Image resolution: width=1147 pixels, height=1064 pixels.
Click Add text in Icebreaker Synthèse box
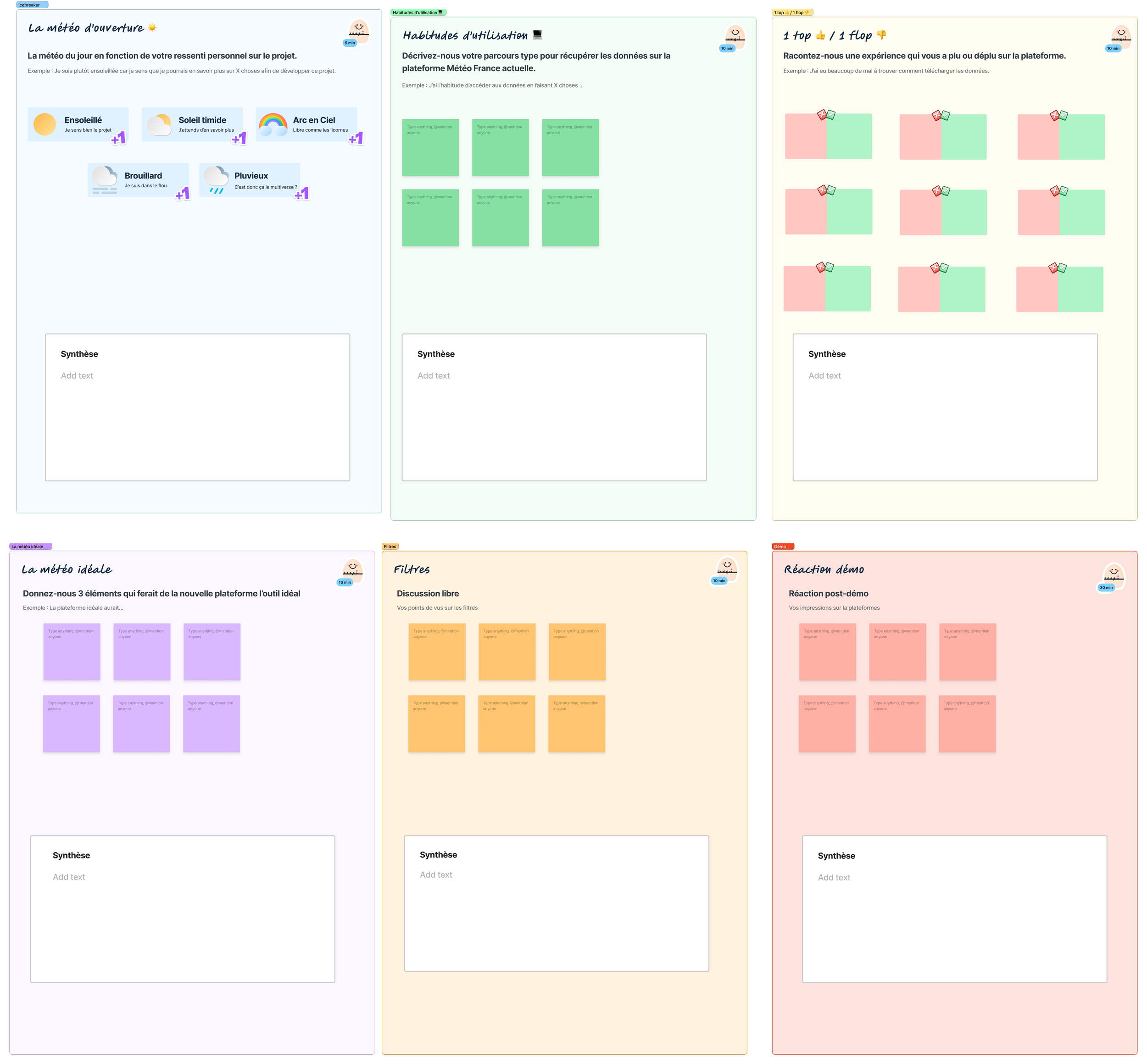click(77, 375)
